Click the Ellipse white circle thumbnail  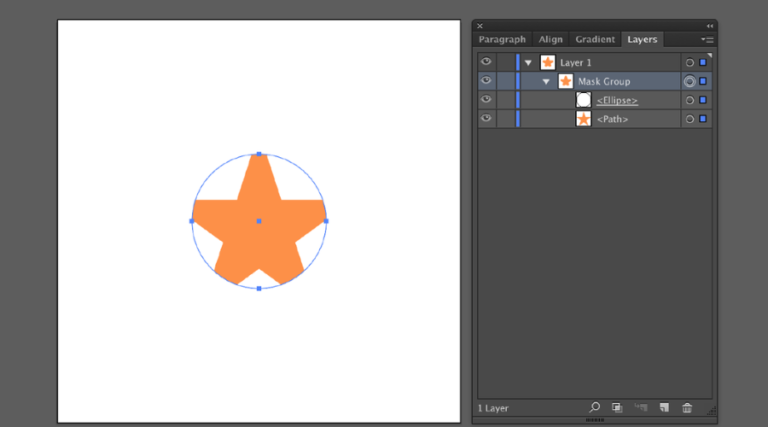pos(583,100)
